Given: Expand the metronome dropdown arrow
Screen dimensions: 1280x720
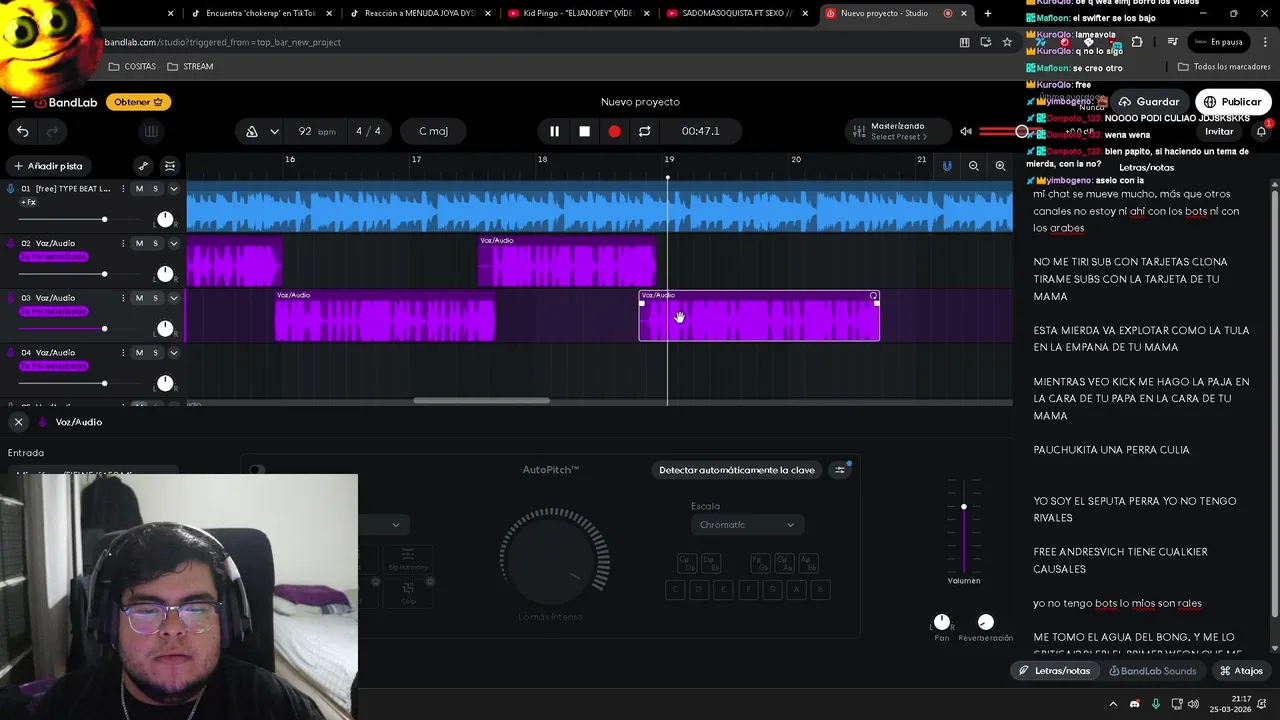Looking at the screenshot, I should [274, 131].
